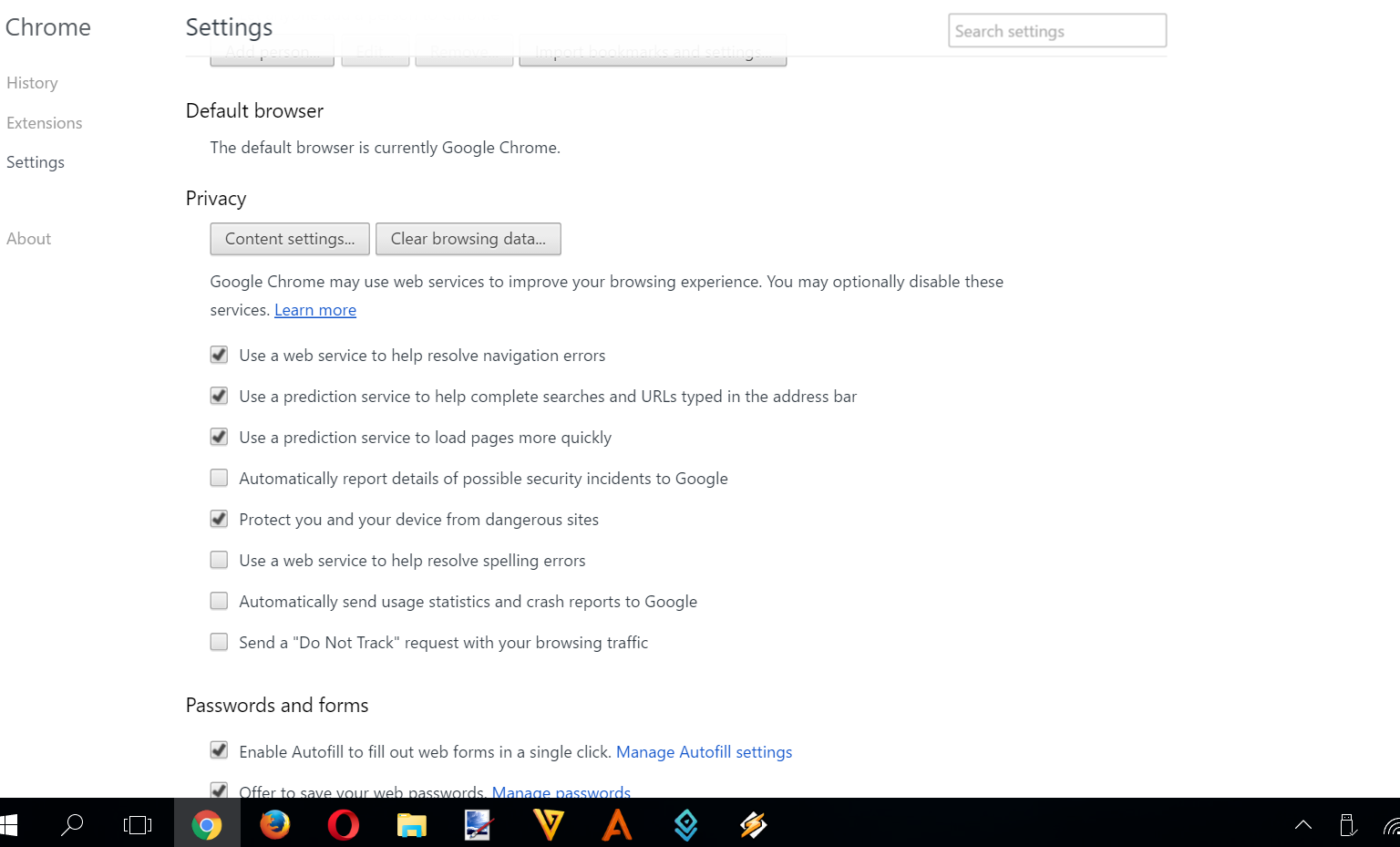
Task: Enable sending usage statistics and crash reports
Action: (219, 601)
